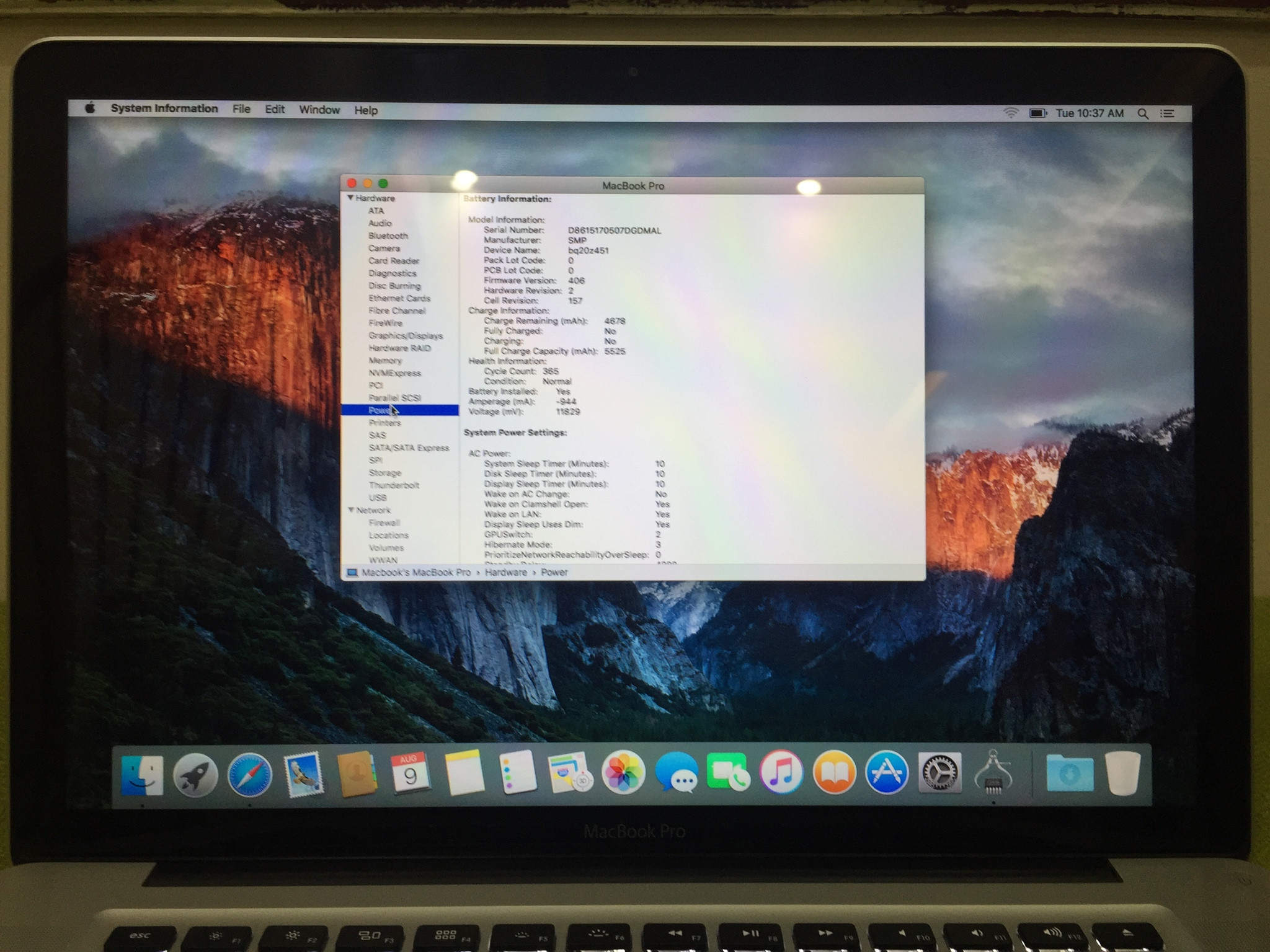Click the Wi-Fi status icon
The width and height of the screenshot is (1270, 952).
(1011, 113)
